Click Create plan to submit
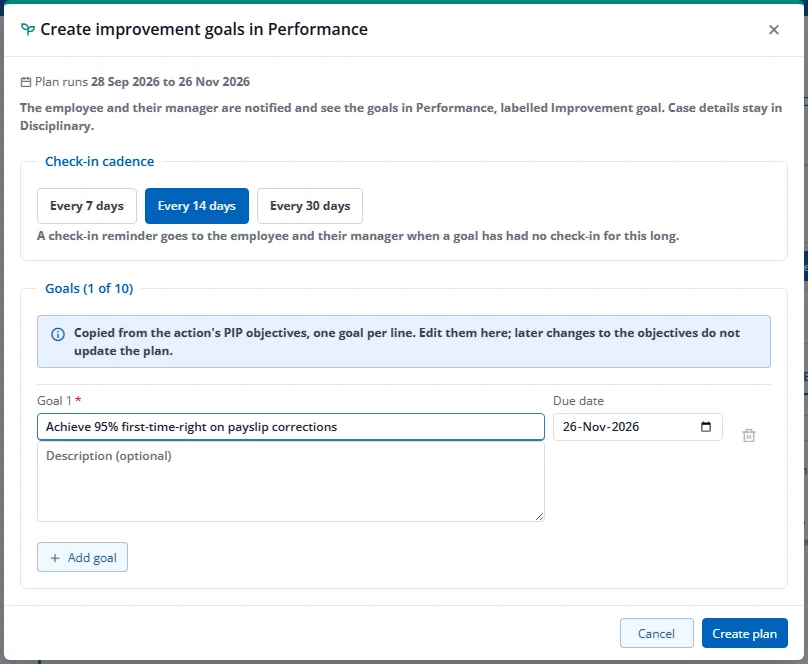Screen dimensions: 808x664 point(745,633)
